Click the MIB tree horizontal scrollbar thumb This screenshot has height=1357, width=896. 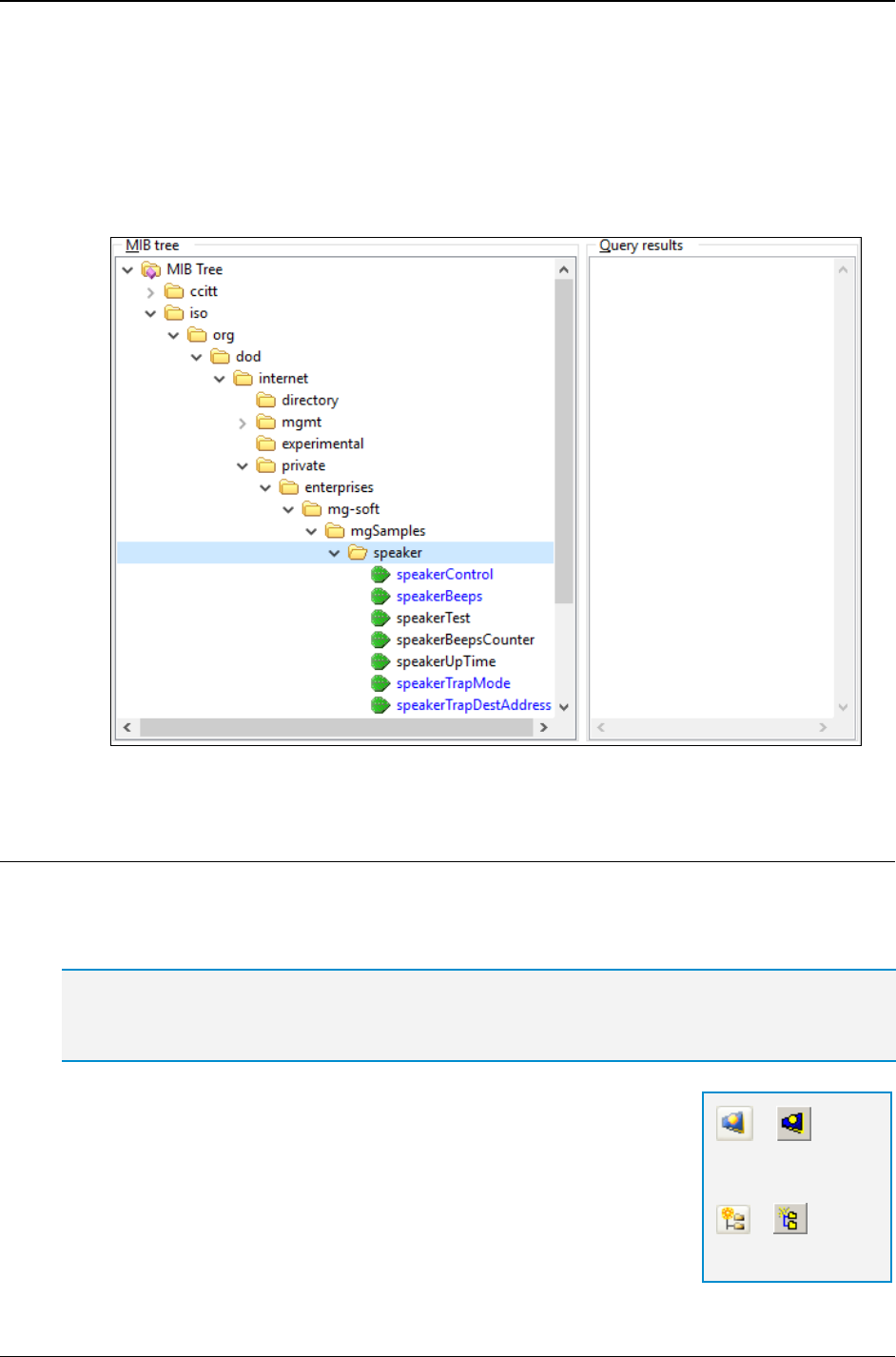[x=336, y=728]
